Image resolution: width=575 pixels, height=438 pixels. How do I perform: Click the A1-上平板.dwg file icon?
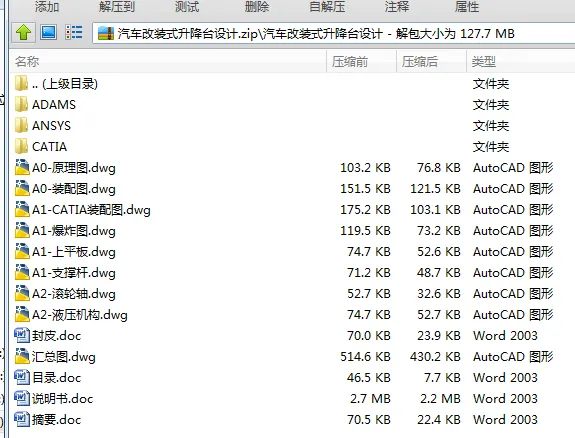[22, 251]
